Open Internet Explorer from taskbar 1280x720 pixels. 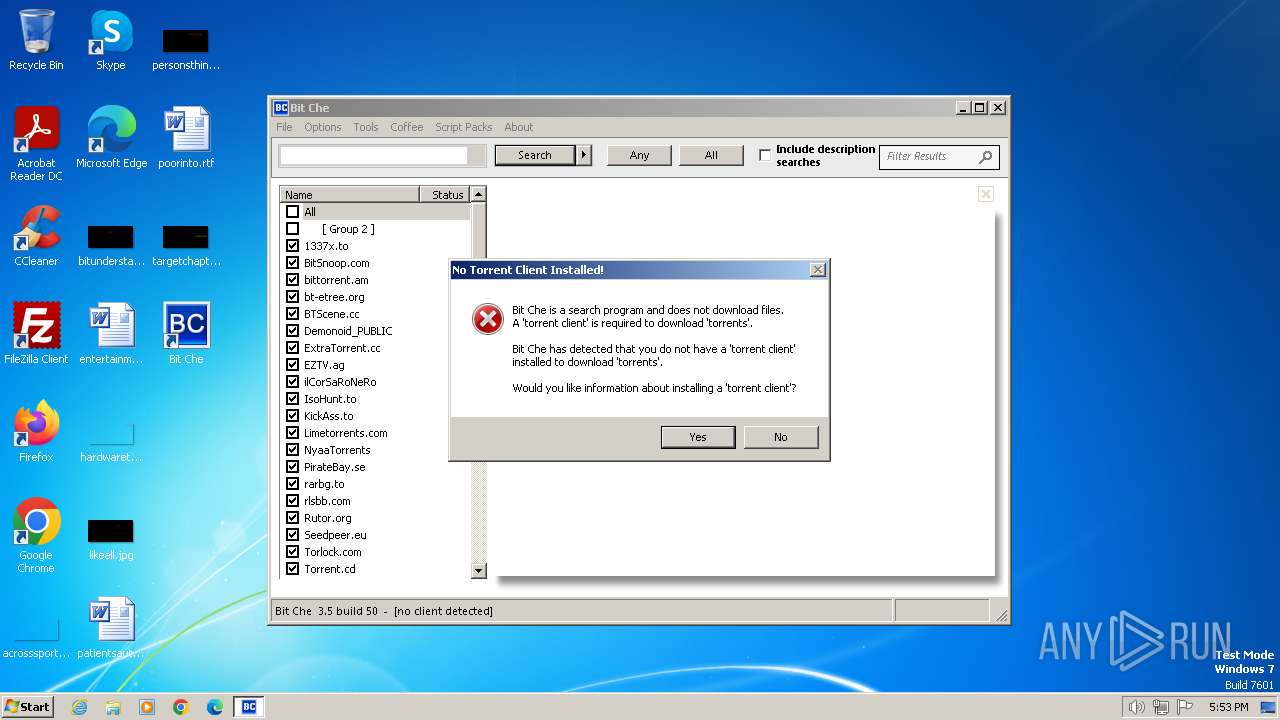[x=80, y=707]
